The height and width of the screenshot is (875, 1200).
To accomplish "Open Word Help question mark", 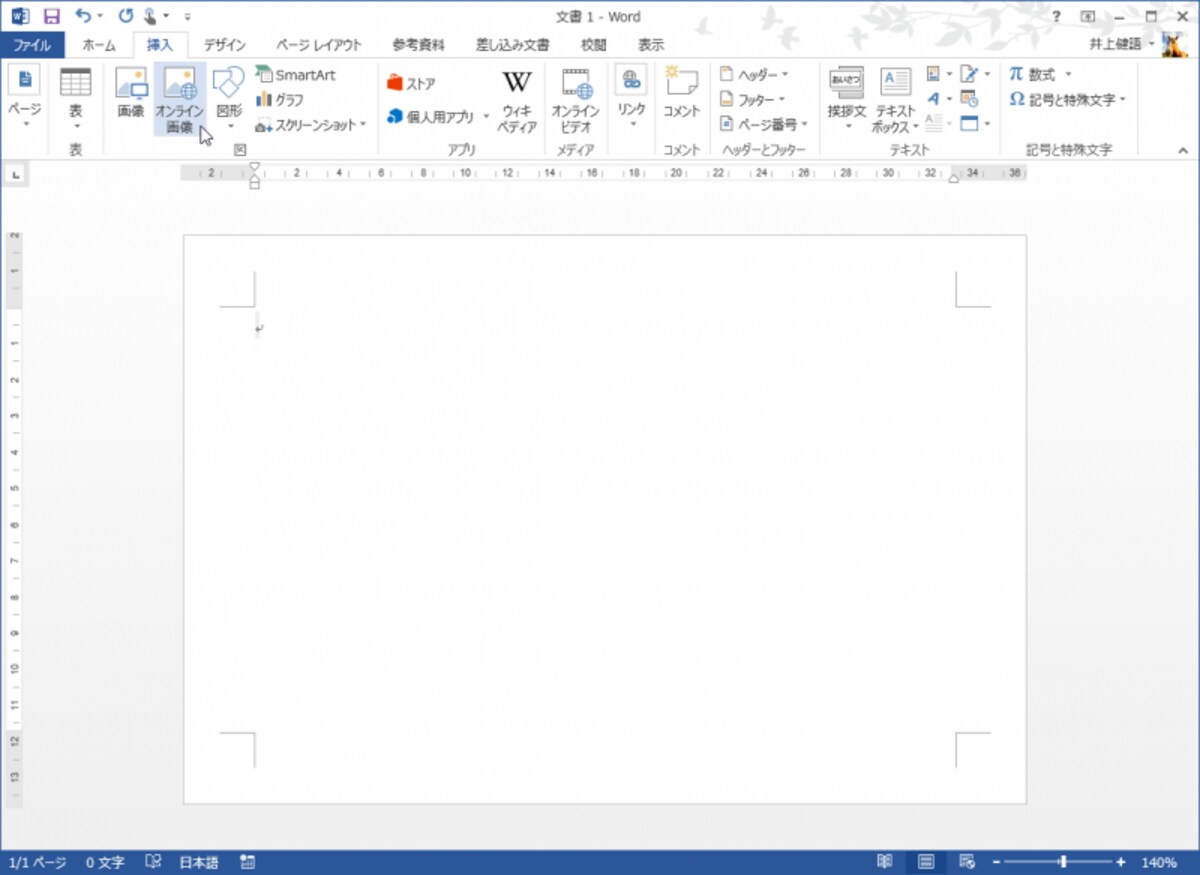I will pos(1056,16).
